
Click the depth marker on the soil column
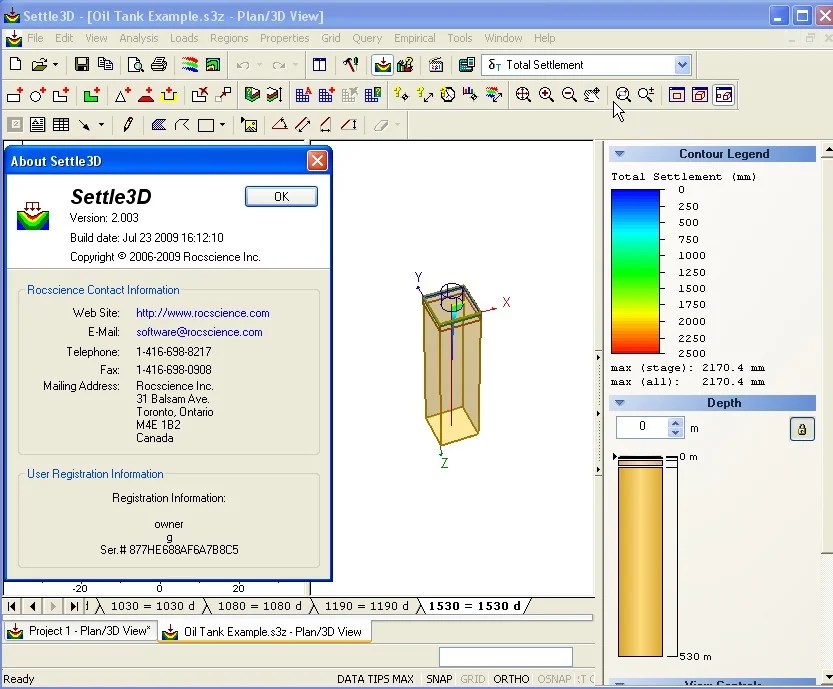point(615,457)
